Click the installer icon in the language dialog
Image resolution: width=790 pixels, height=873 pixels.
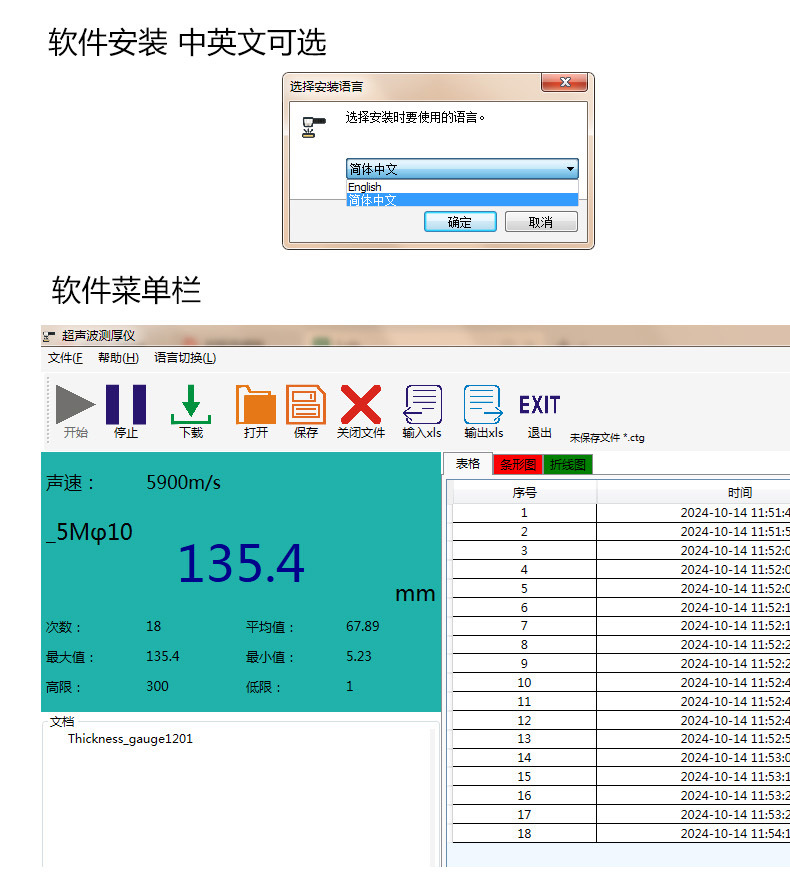(313, 127)
